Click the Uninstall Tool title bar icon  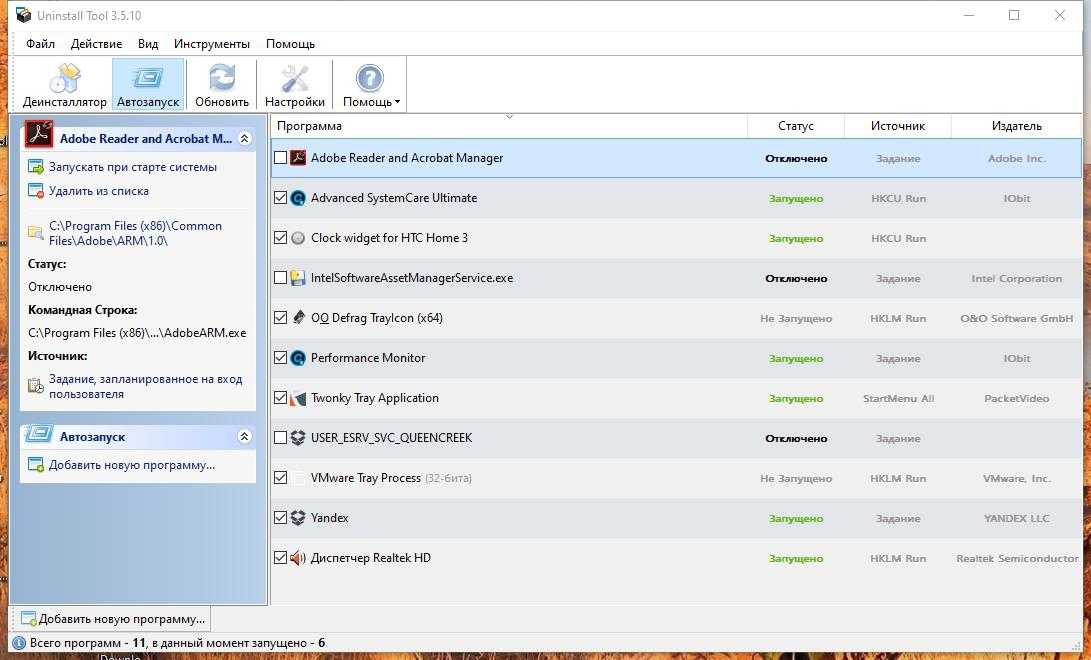[x=23, y=15]
